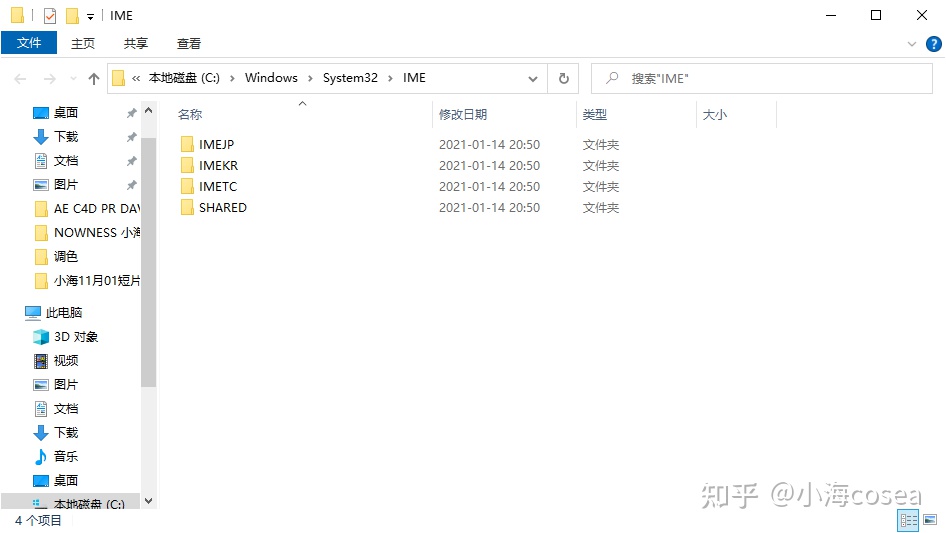946x533 pixels.
Task: Sort by the 修改日期 column header
Action: click(463, 115)
